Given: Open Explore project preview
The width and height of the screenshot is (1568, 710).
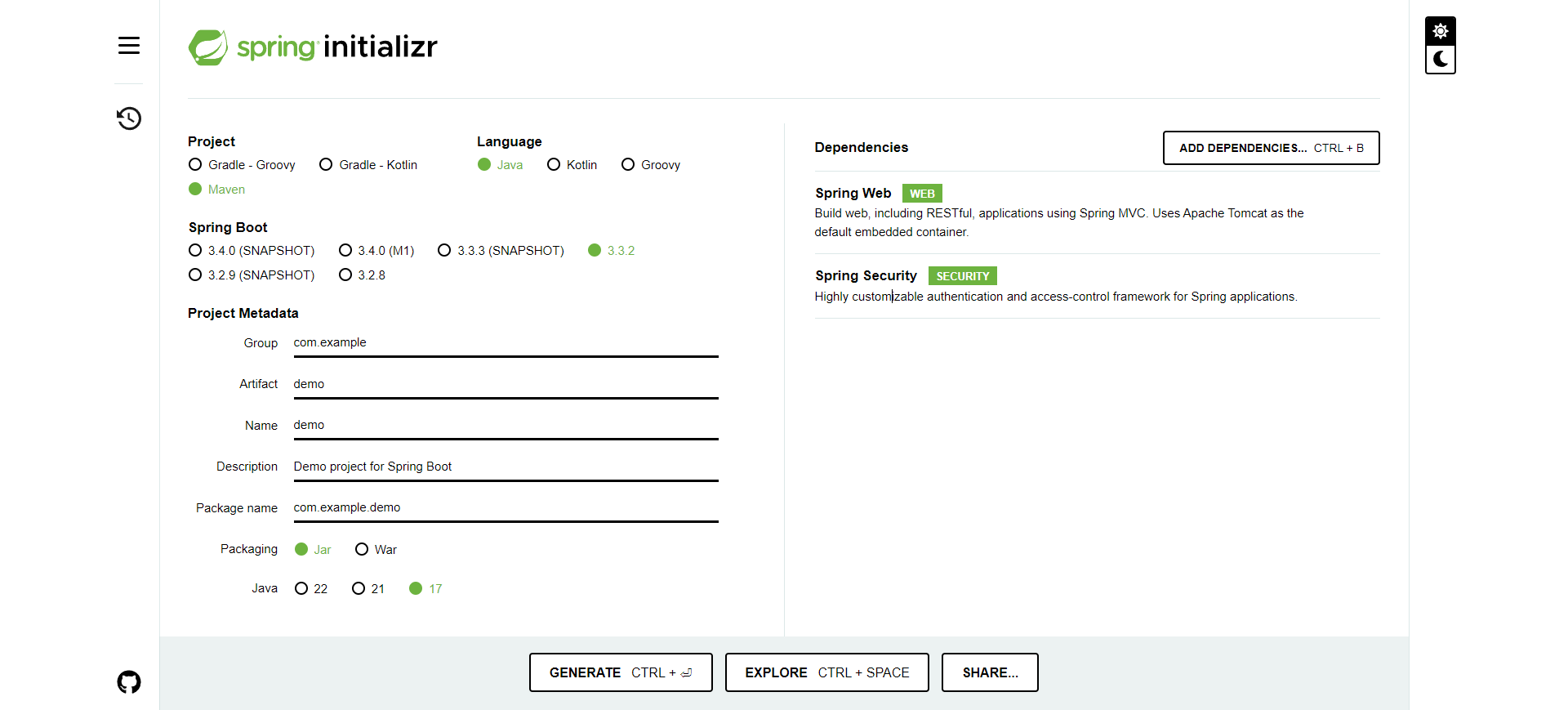Looking at the screenshot, I should point(826,672).
